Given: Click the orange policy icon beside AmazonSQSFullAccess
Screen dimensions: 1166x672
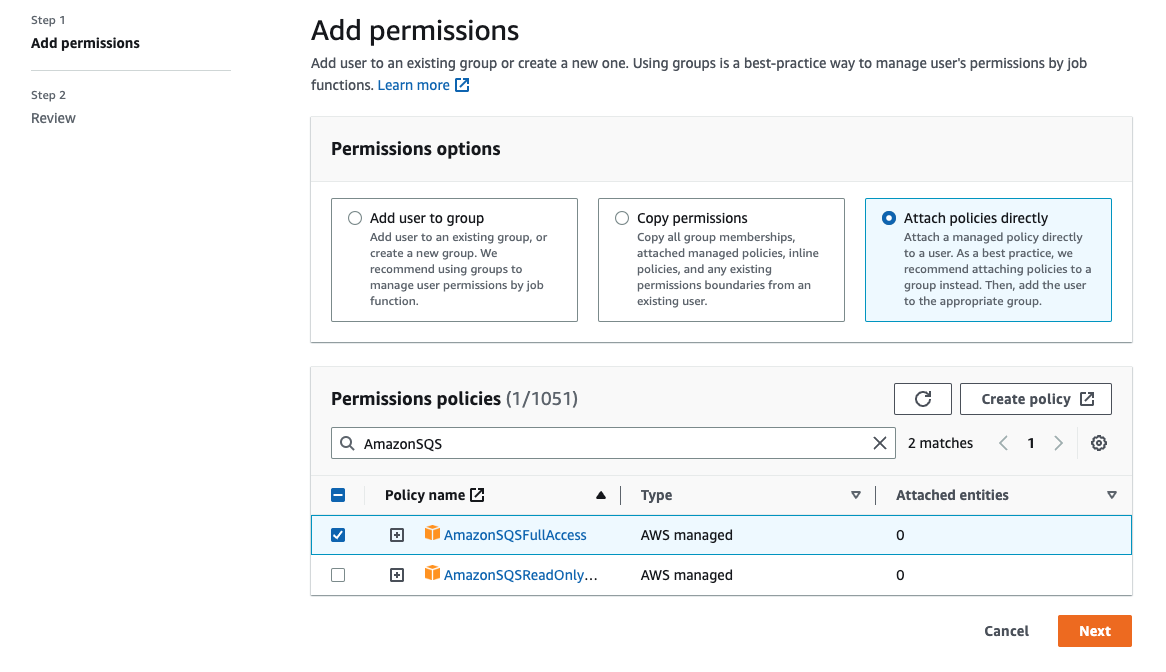Looking at the screenshot, I should (x=430, y=534).
